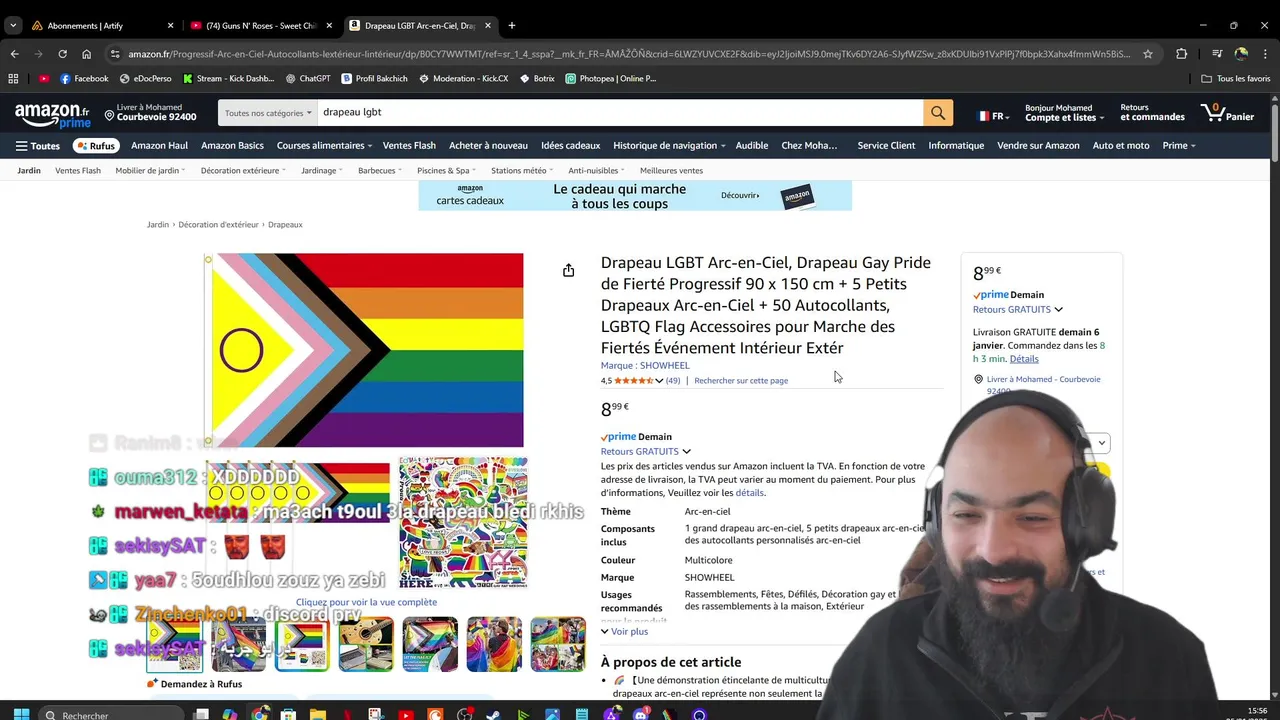Click Retours et commandes

coord(1152,113)
